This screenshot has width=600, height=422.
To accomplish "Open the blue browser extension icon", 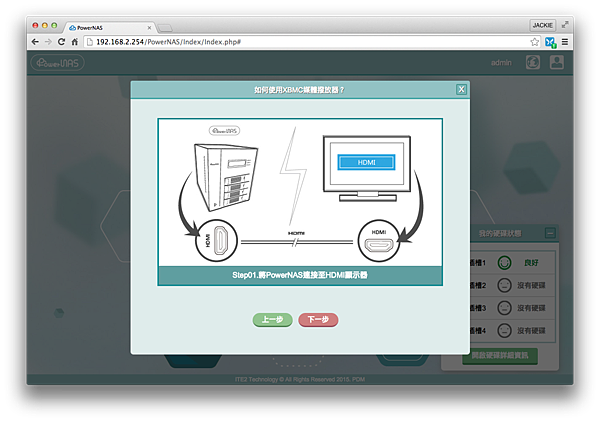I will 551,42.
